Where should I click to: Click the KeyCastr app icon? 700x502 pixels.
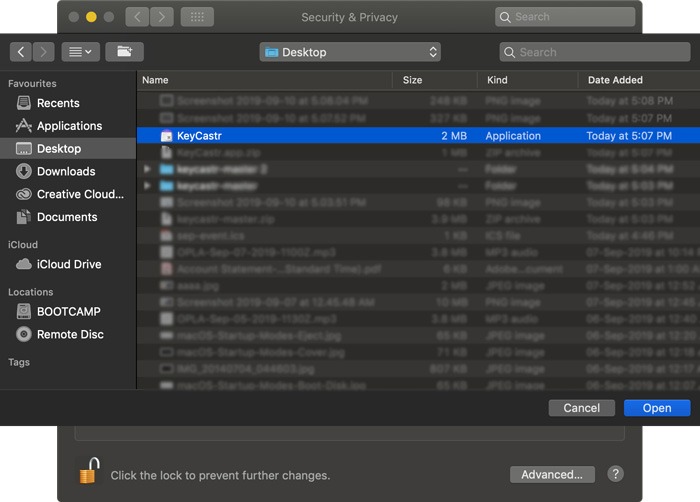click(167, 136)
